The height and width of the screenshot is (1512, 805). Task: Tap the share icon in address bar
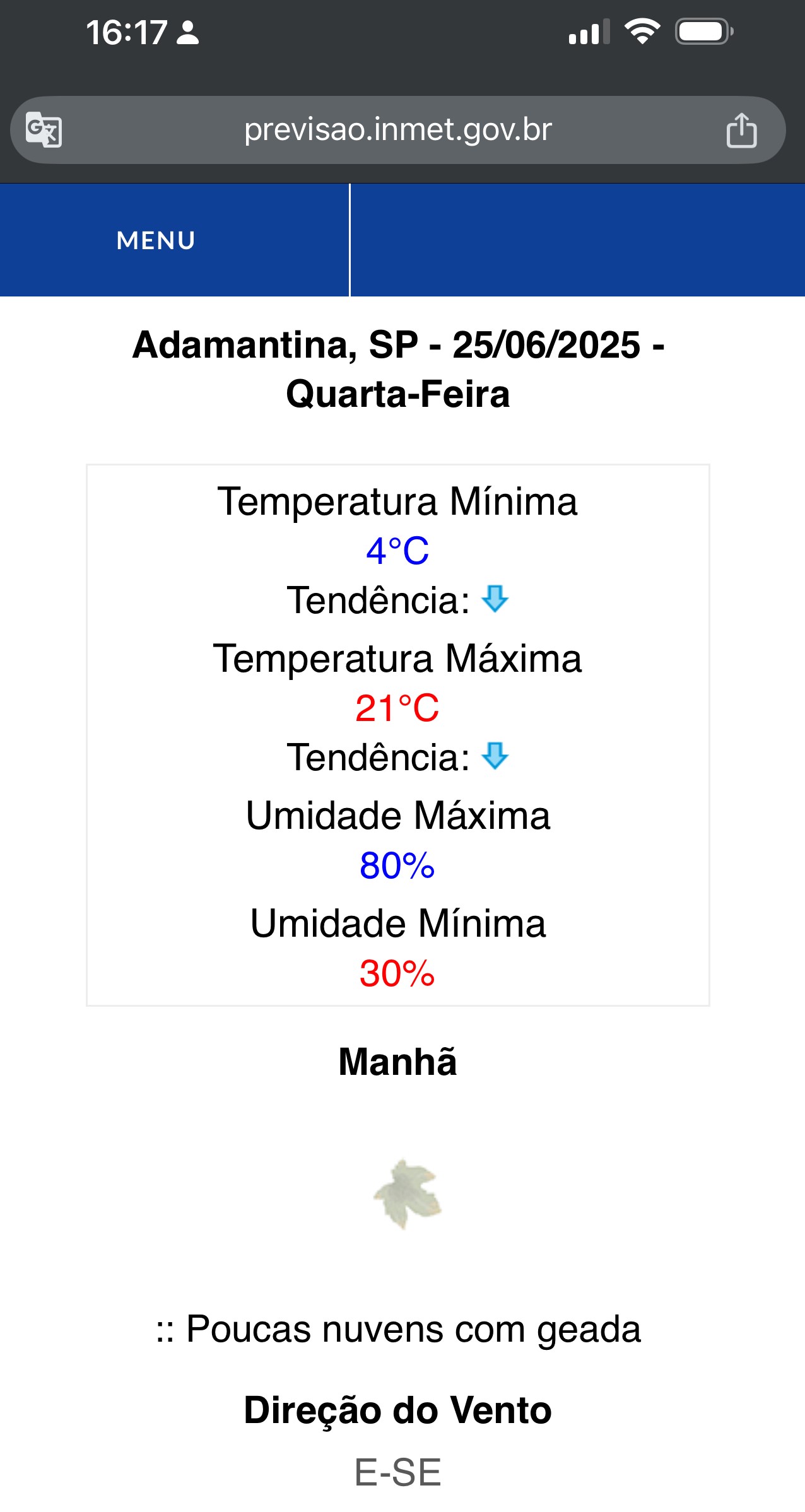[x=741, y=130]
